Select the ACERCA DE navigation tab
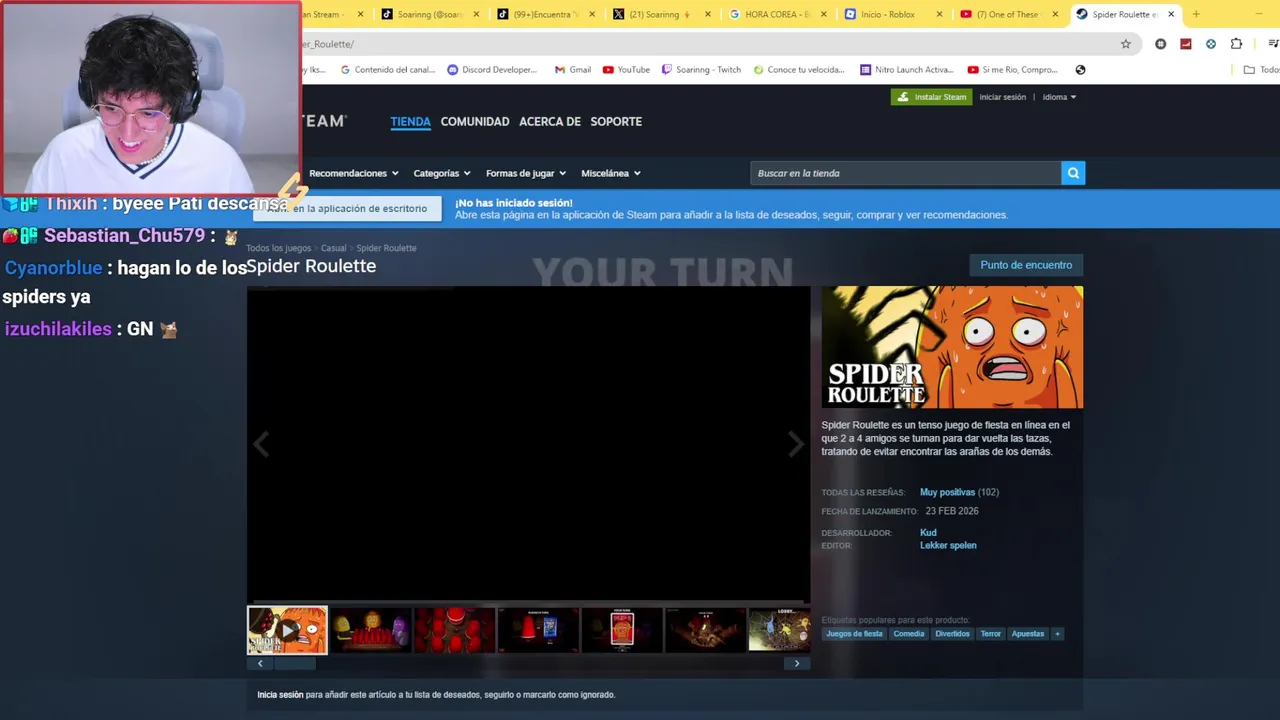This screenshot has height=720, width=1280. pyautogui.click(x=550, y=121)
